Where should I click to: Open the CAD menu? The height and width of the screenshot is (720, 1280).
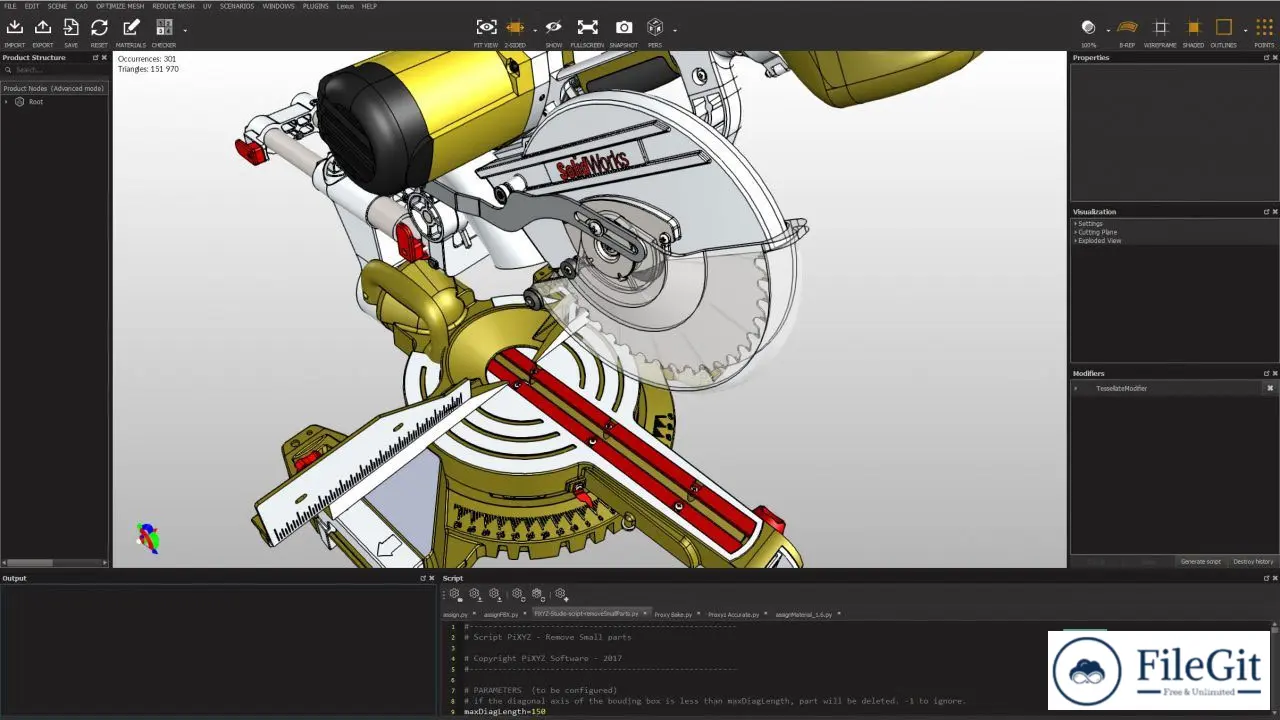tap(82, 6)
